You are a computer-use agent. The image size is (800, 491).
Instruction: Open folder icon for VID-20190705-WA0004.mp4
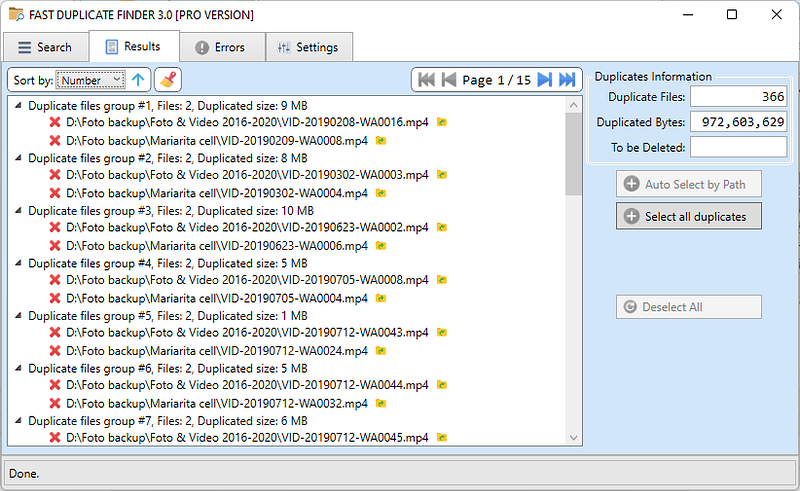click(x=381, y=298)
